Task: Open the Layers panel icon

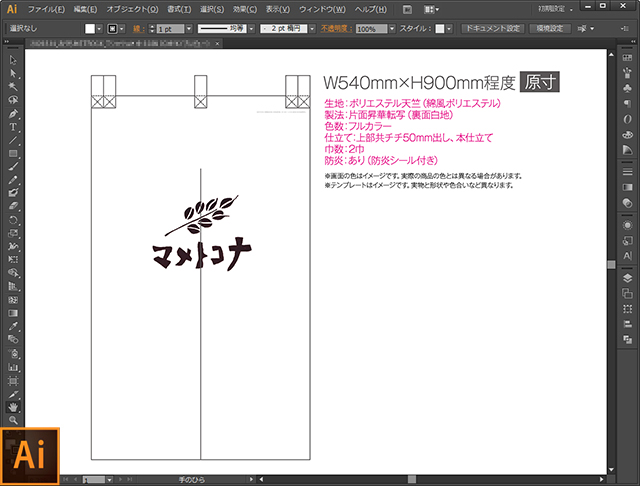Action: point(627,278)
